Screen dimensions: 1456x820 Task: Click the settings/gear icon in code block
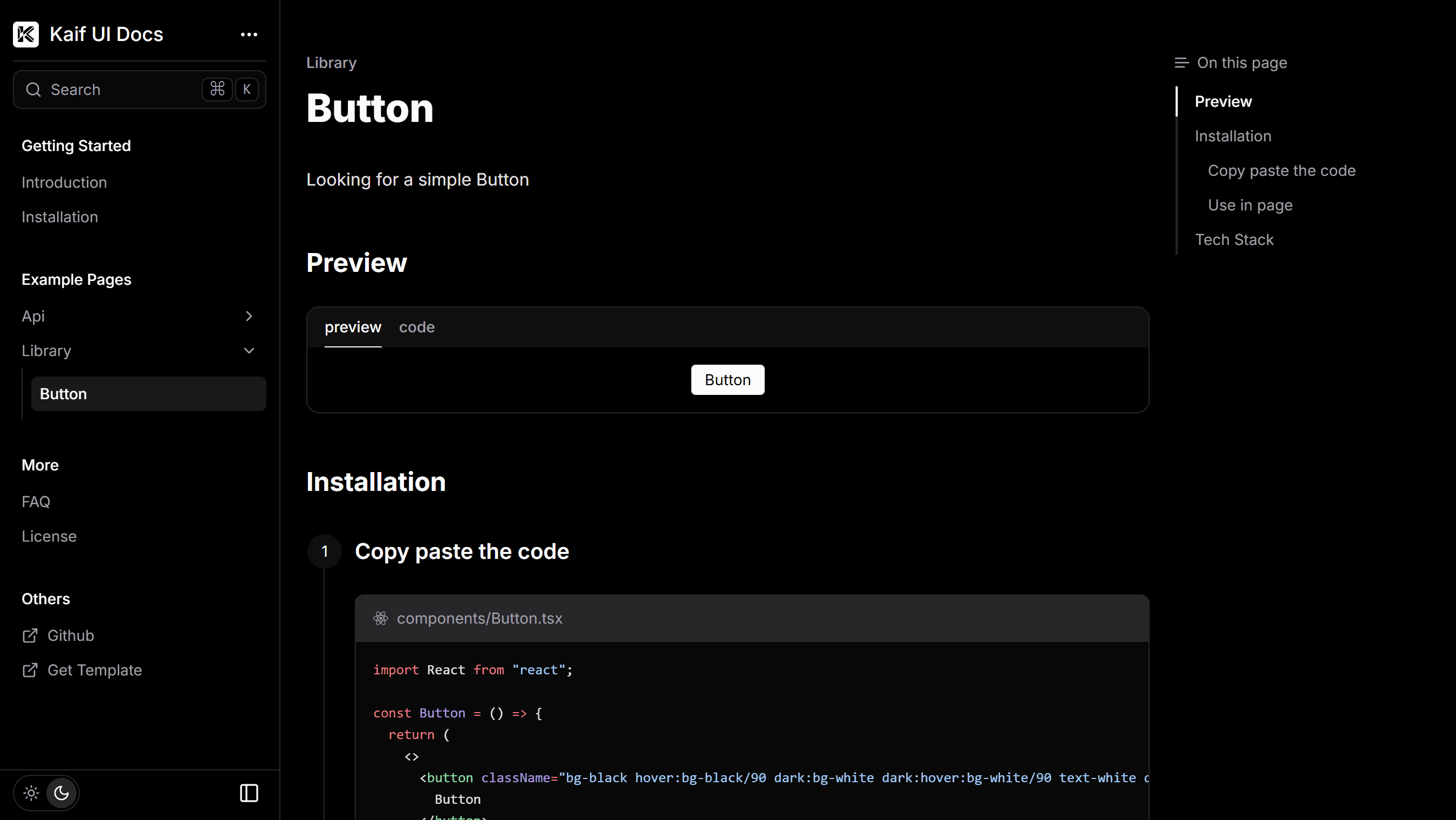(380, 618)
